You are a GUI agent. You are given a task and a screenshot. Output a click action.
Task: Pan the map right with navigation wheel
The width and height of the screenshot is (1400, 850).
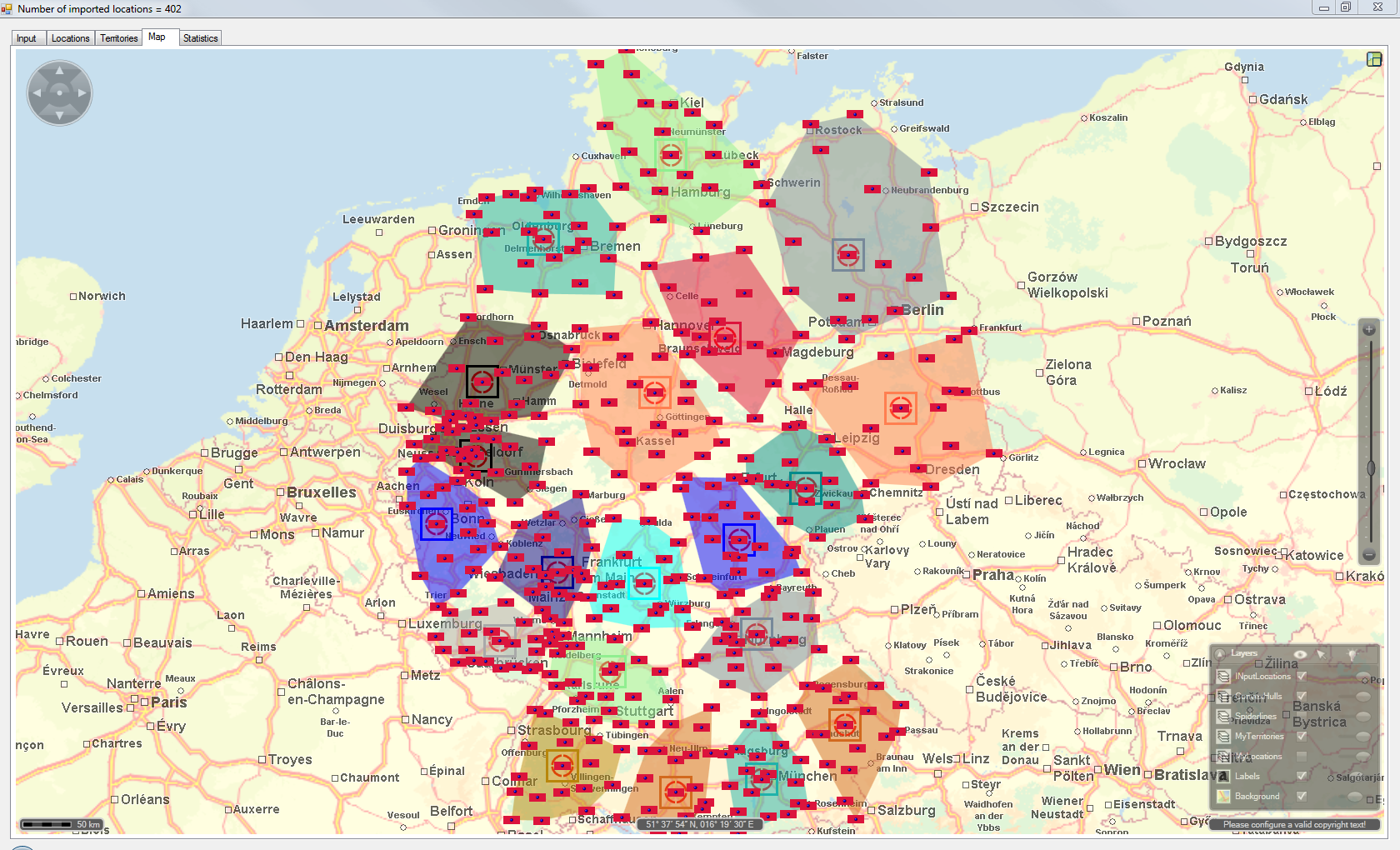point(82,92)
